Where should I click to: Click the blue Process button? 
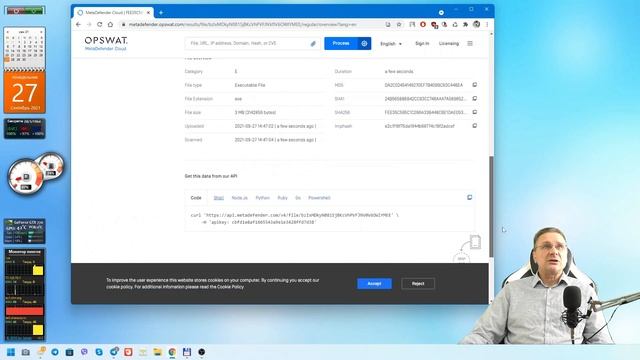click(x=341, y=43)
